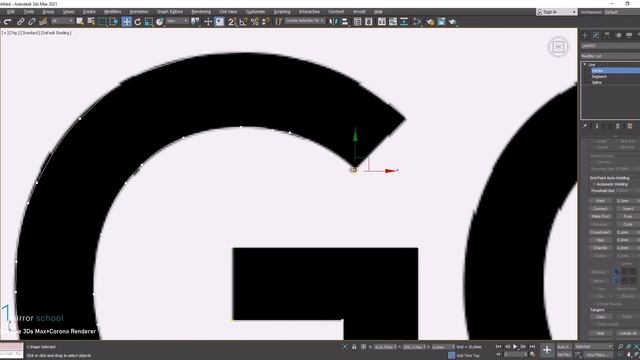Screen dimensions: 640x360
Task: Open the selection filter All dropdown
Action: pyautogui.click(x=62, y=21)
